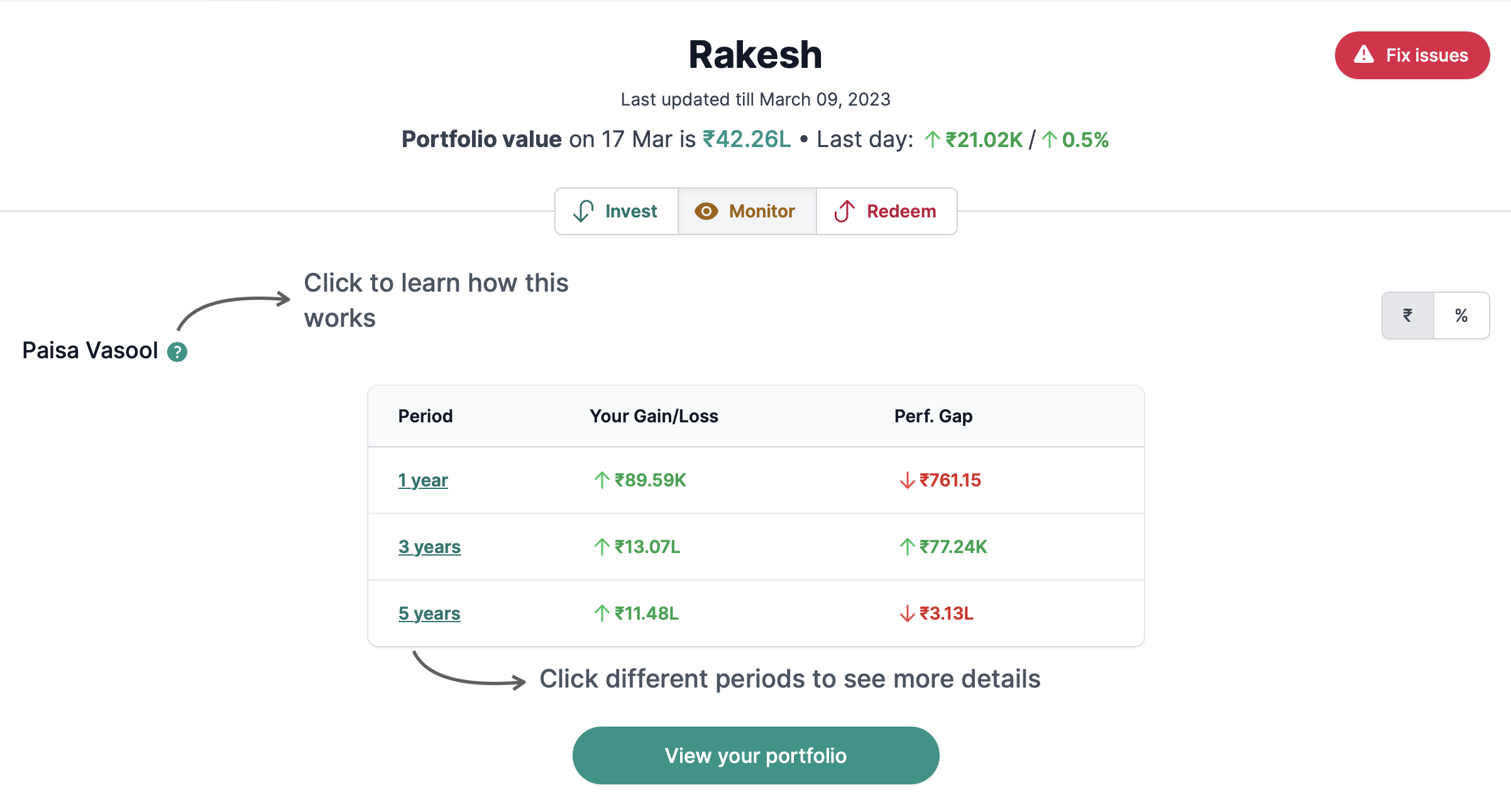
Task: Switch values to rupee display
Action: (x=1408, y=315)
